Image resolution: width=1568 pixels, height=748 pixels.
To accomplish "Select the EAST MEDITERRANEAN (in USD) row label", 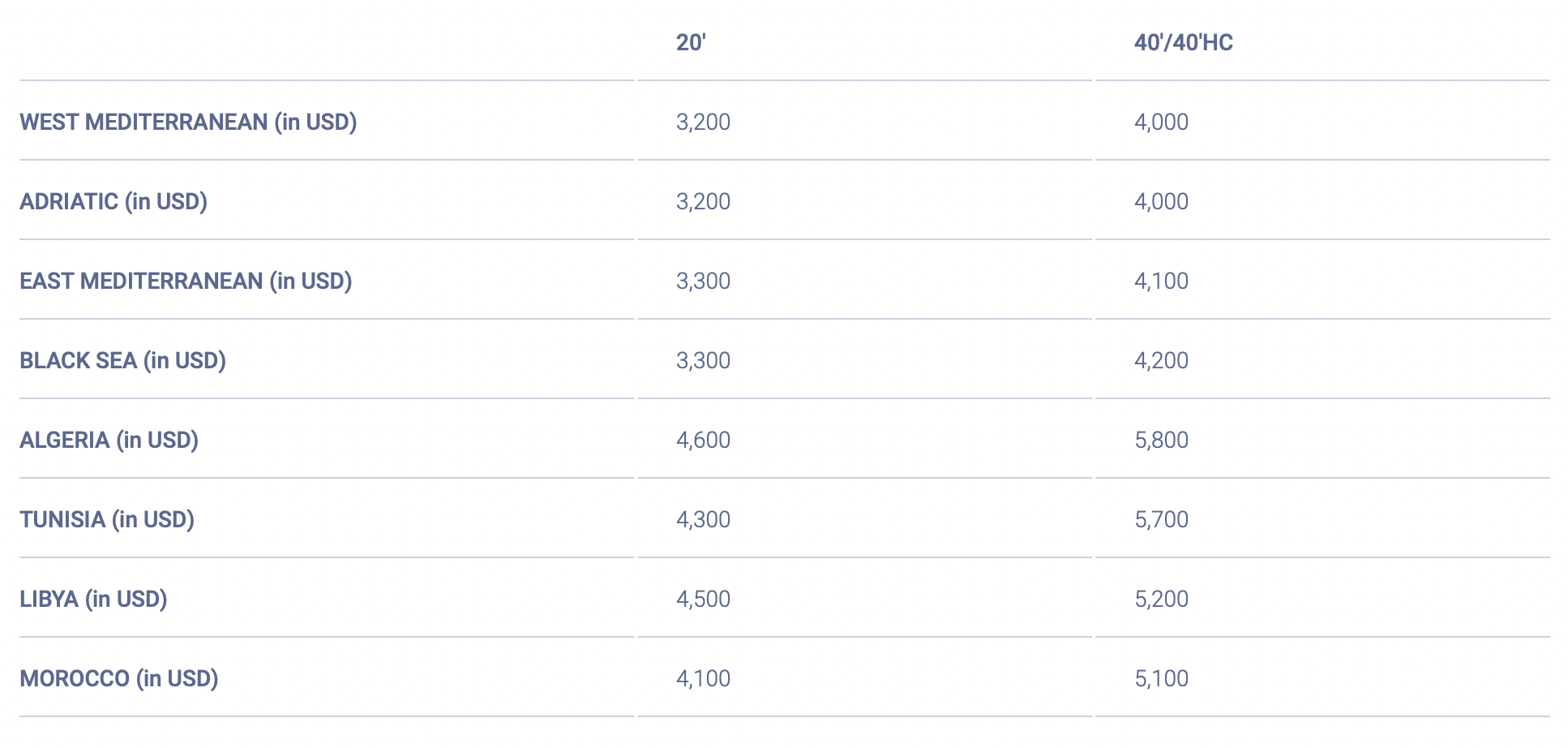I will point(186,281).
